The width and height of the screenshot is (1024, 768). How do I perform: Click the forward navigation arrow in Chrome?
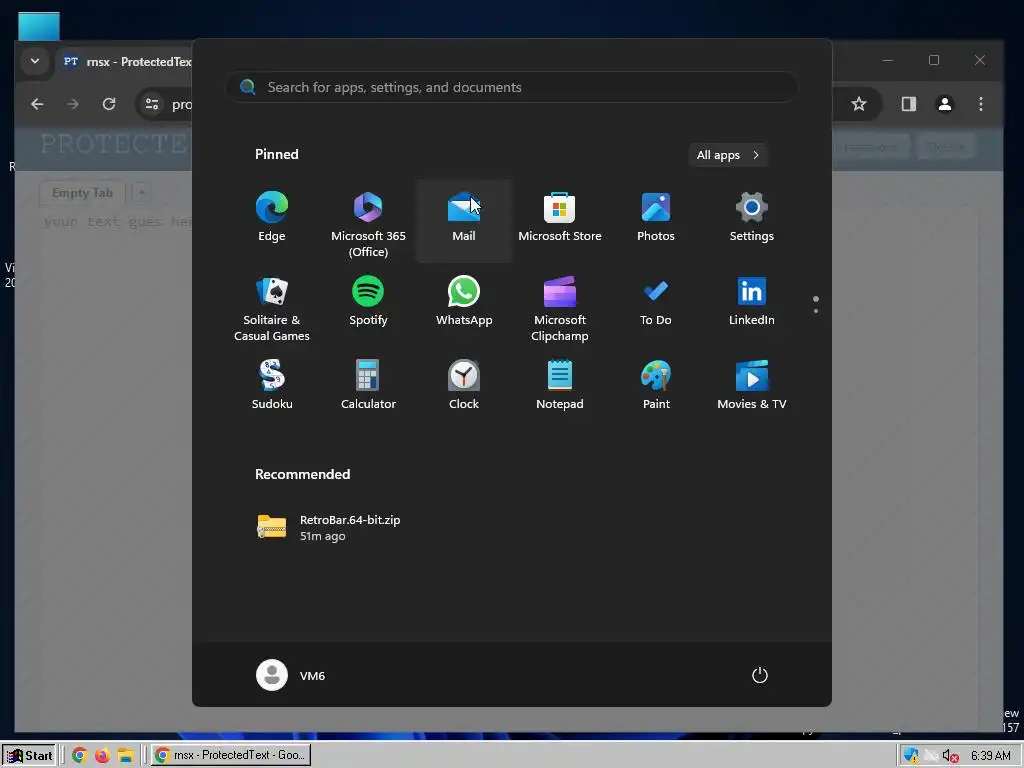72,104
